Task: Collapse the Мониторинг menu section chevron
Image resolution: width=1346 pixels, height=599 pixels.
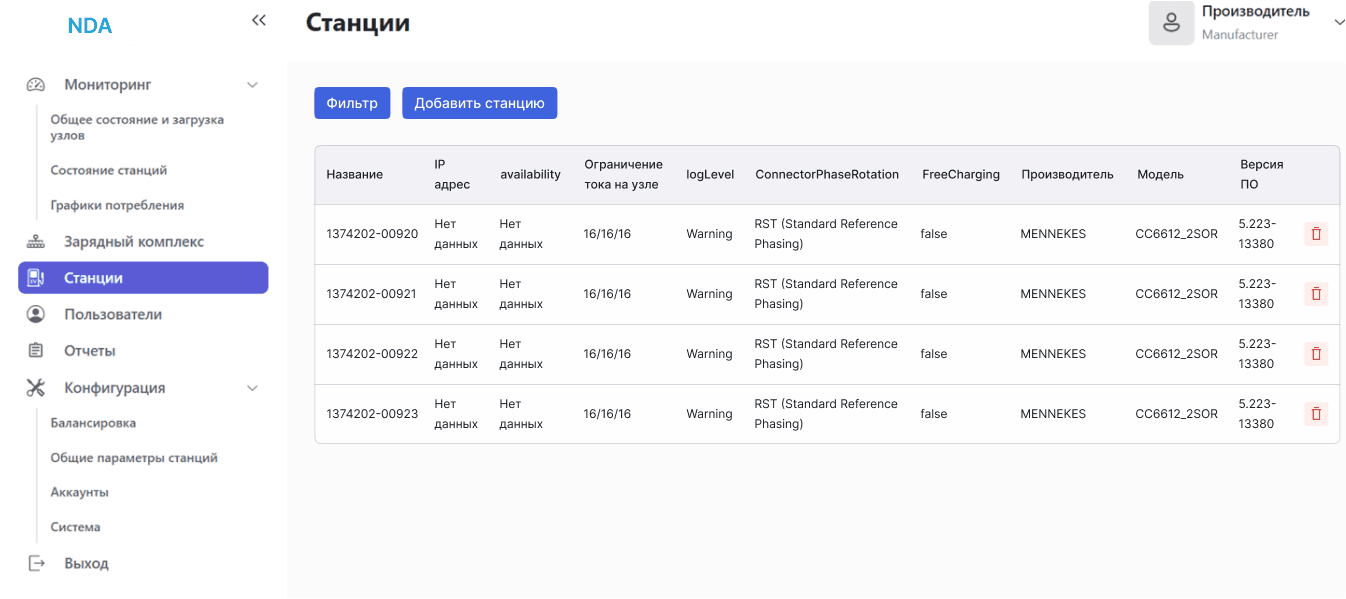Action: (253, 85)
